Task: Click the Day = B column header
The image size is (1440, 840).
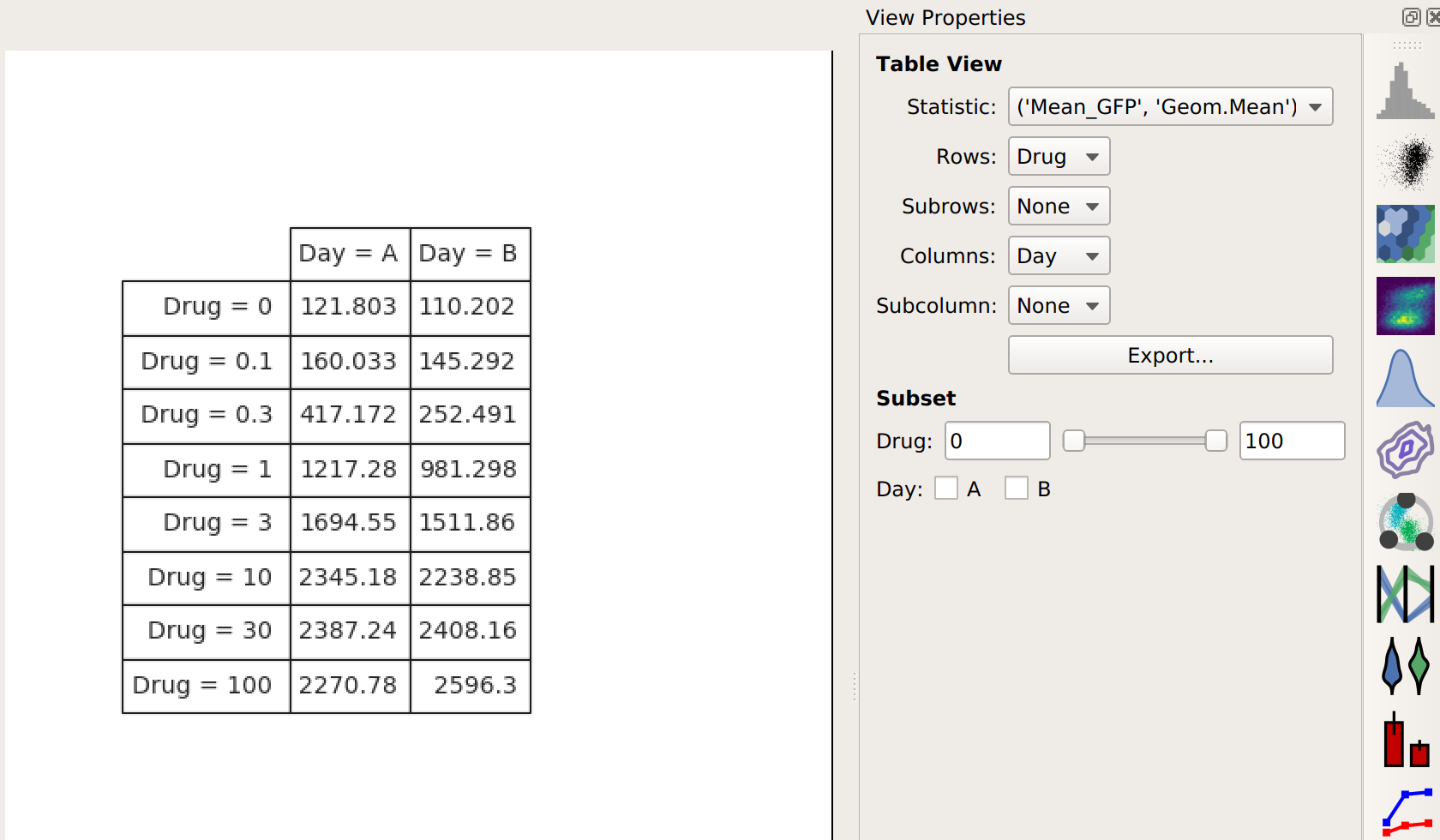Action: tap(471, 254)
